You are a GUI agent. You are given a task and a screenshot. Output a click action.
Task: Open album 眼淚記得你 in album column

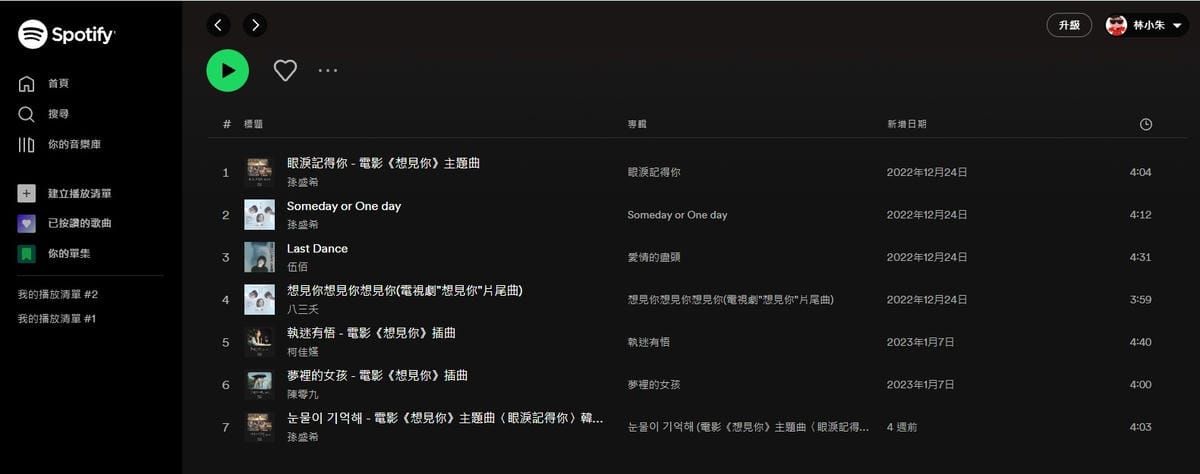[653, 172]
